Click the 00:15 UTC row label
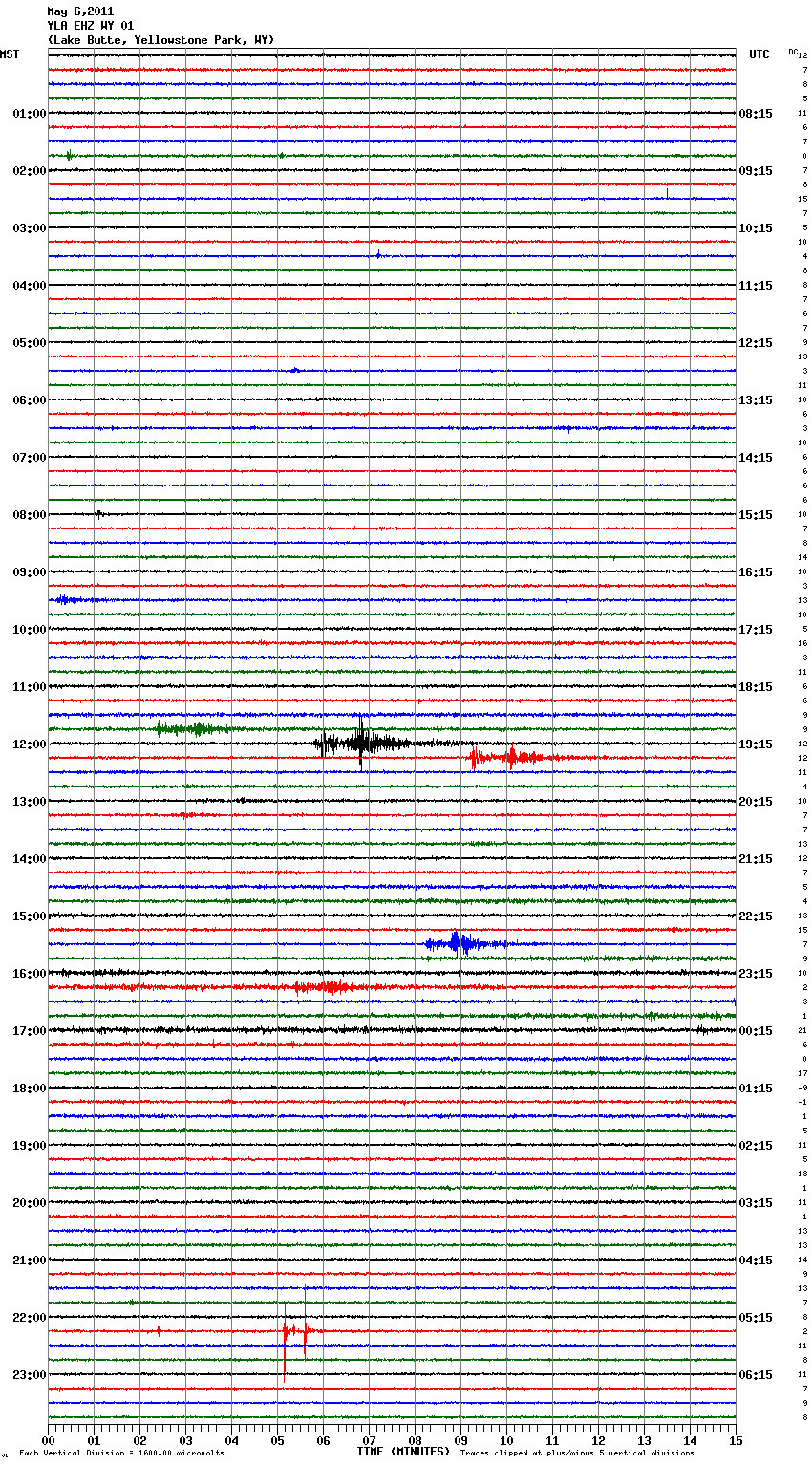 (x=756, y=1031)
